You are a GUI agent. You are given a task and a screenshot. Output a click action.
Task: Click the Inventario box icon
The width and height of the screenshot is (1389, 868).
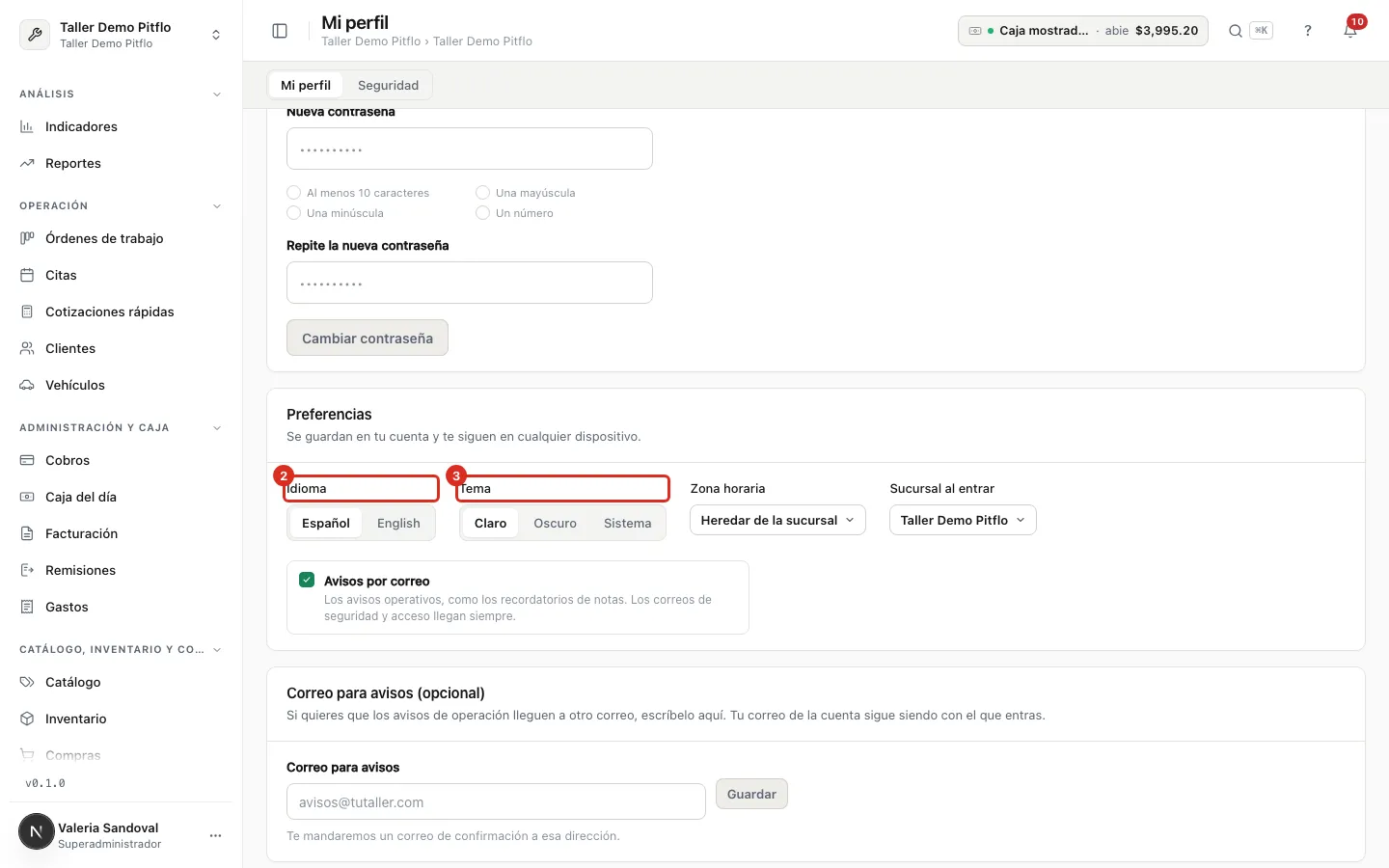point(27,719)
